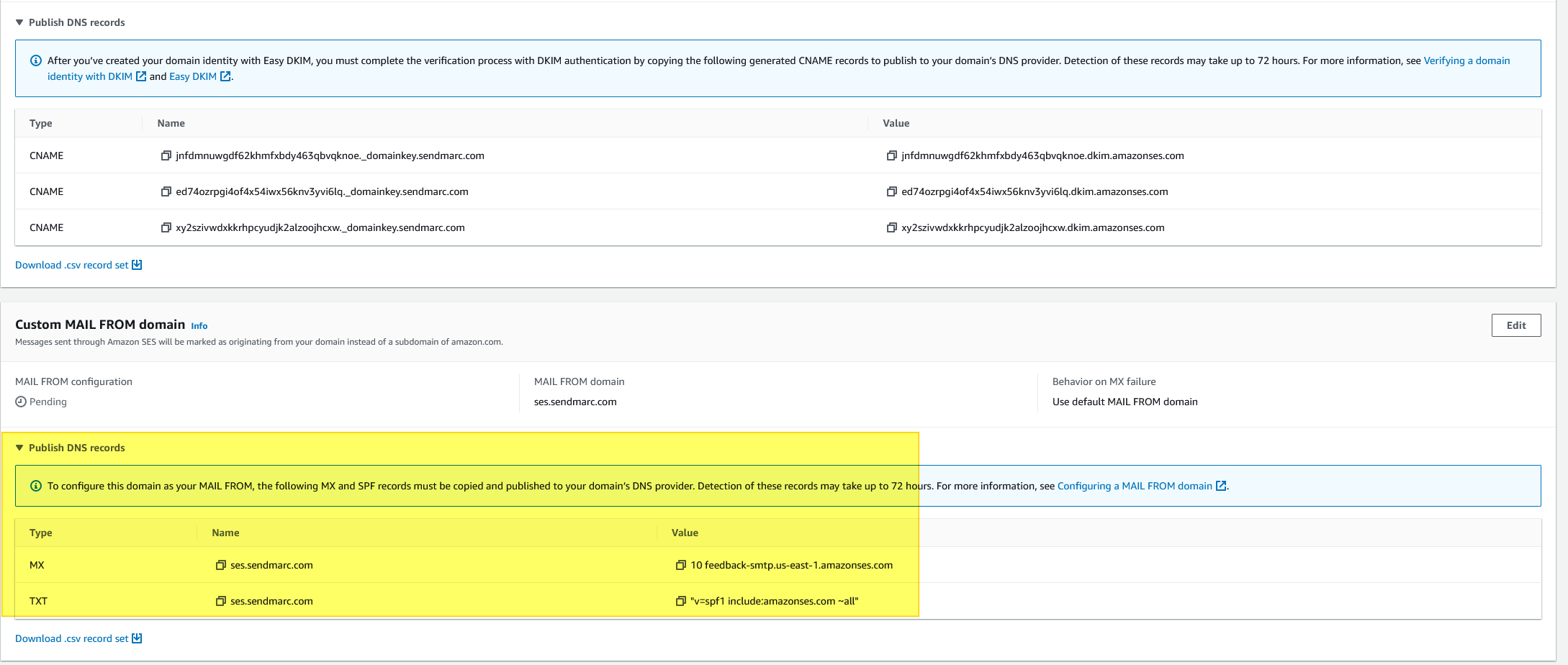Copy the jnfdmnuwgdf62 CNAME record name

click(x=166, y=155)
